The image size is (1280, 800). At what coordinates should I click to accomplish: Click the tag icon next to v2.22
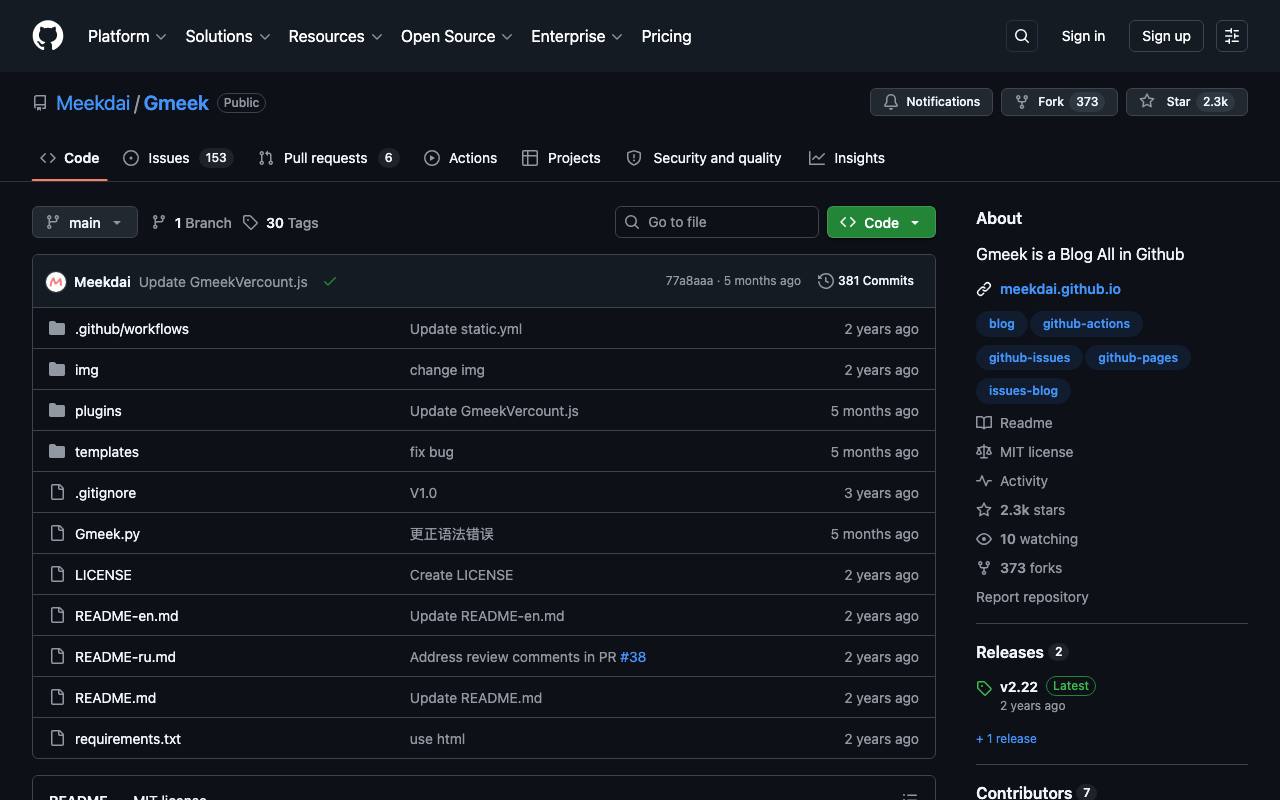pos(984,687)
